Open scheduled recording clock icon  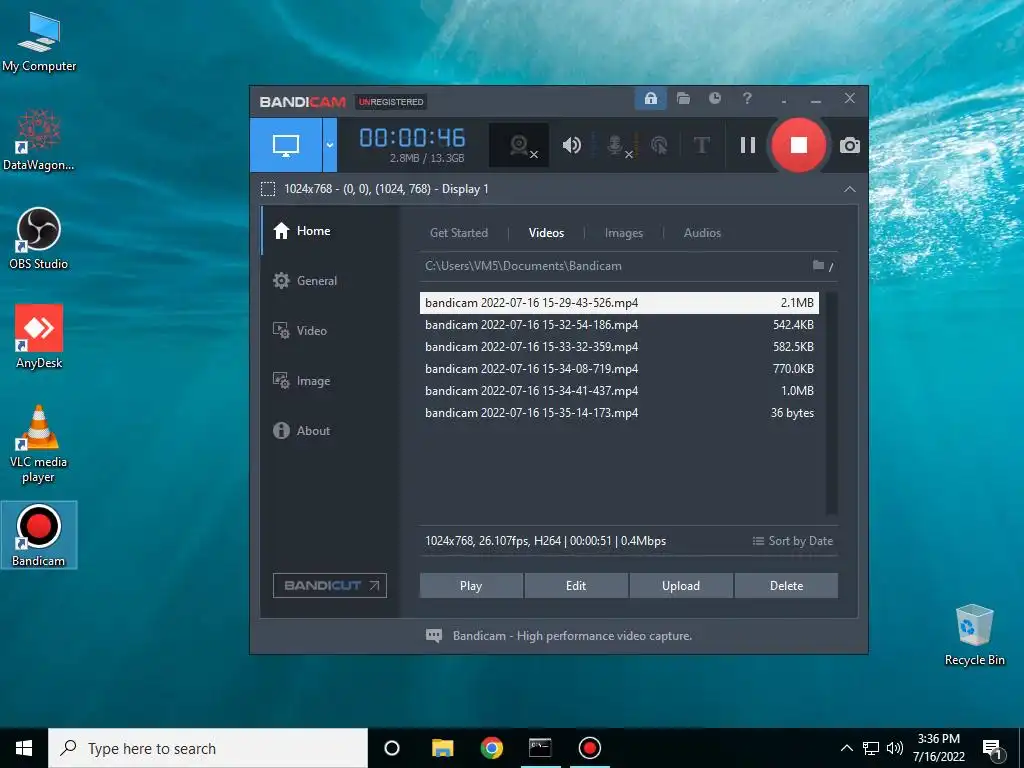tap(715, 99)
